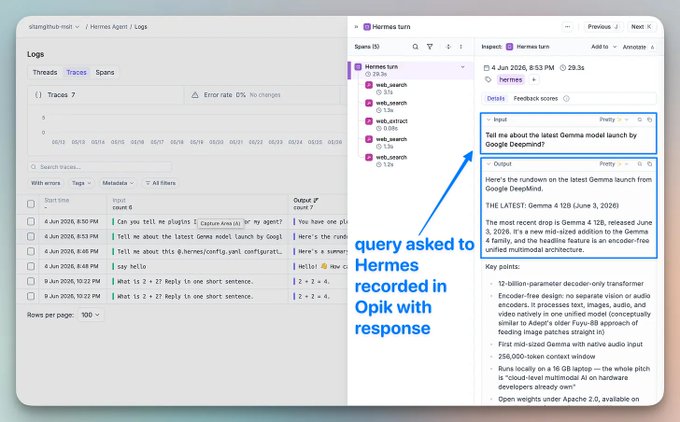Check the last 'What is 2 + 2' row
The width and height of the screenshot is (680, 422).
coord(31,297)
